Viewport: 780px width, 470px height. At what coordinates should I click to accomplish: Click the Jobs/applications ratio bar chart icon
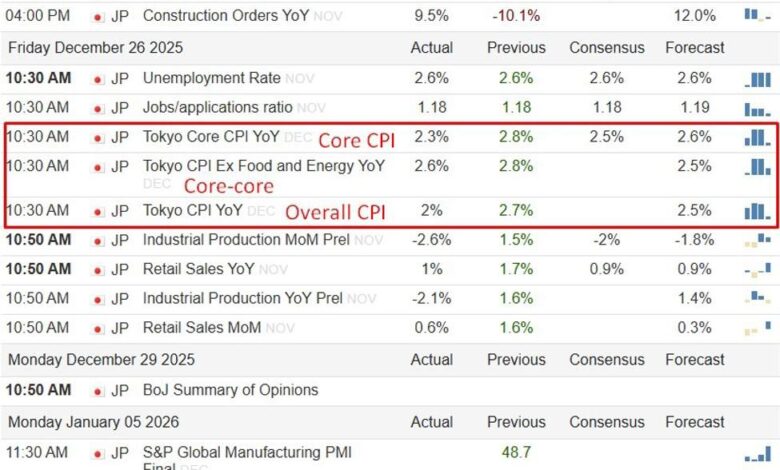(x=757, y=108)
